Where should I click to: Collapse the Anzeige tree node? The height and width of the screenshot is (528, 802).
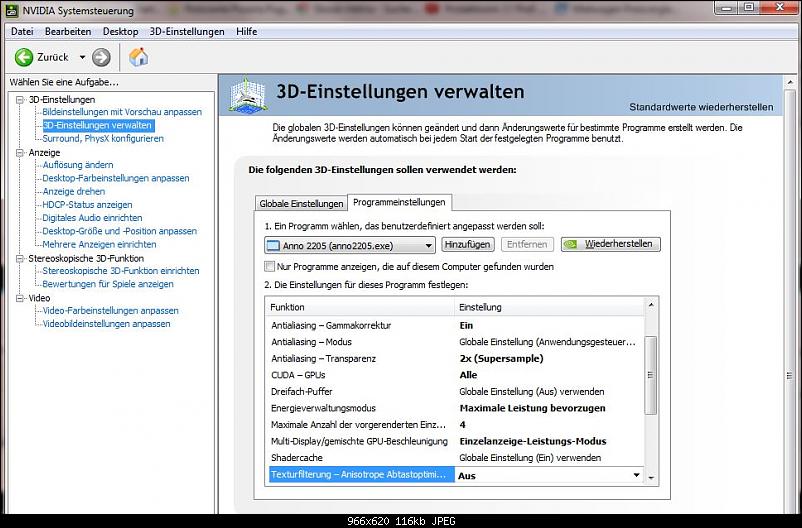19,152
